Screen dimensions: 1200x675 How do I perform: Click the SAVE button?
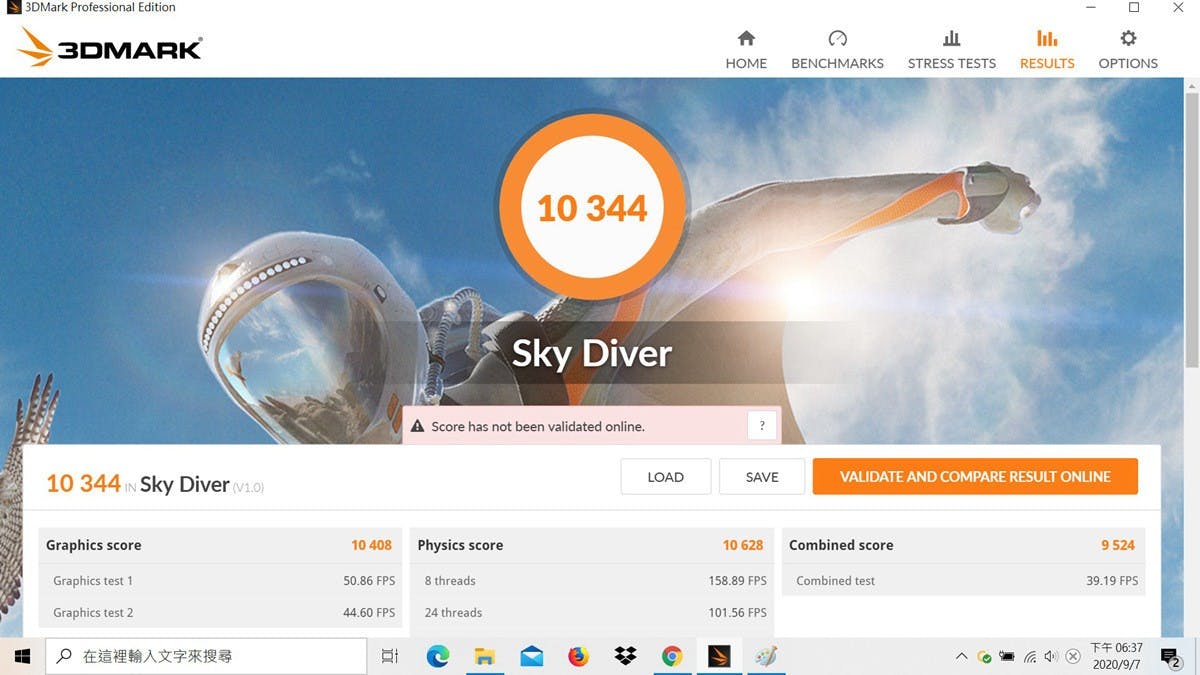click(762, 477)
